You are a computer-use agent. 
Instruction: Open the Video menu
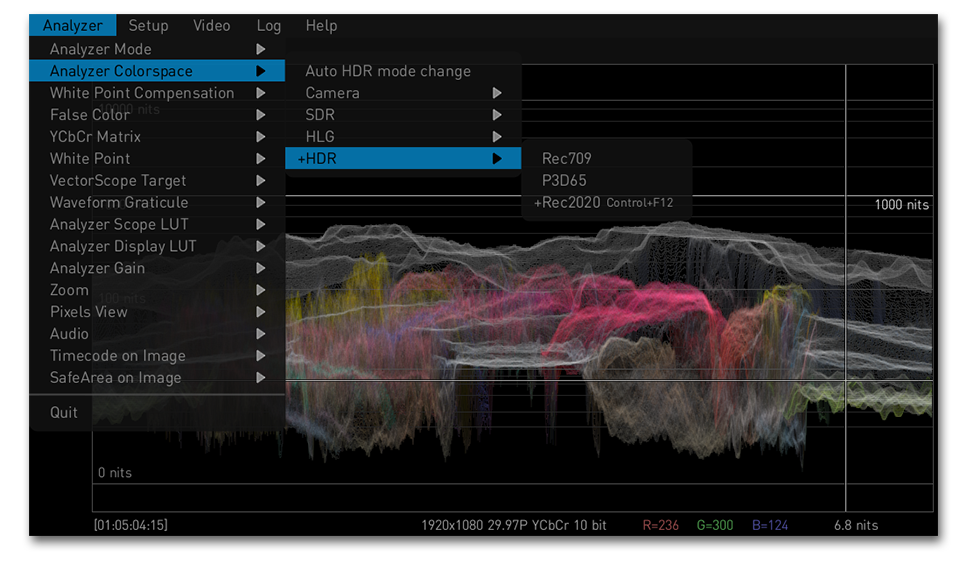click(x=211, y=26)
